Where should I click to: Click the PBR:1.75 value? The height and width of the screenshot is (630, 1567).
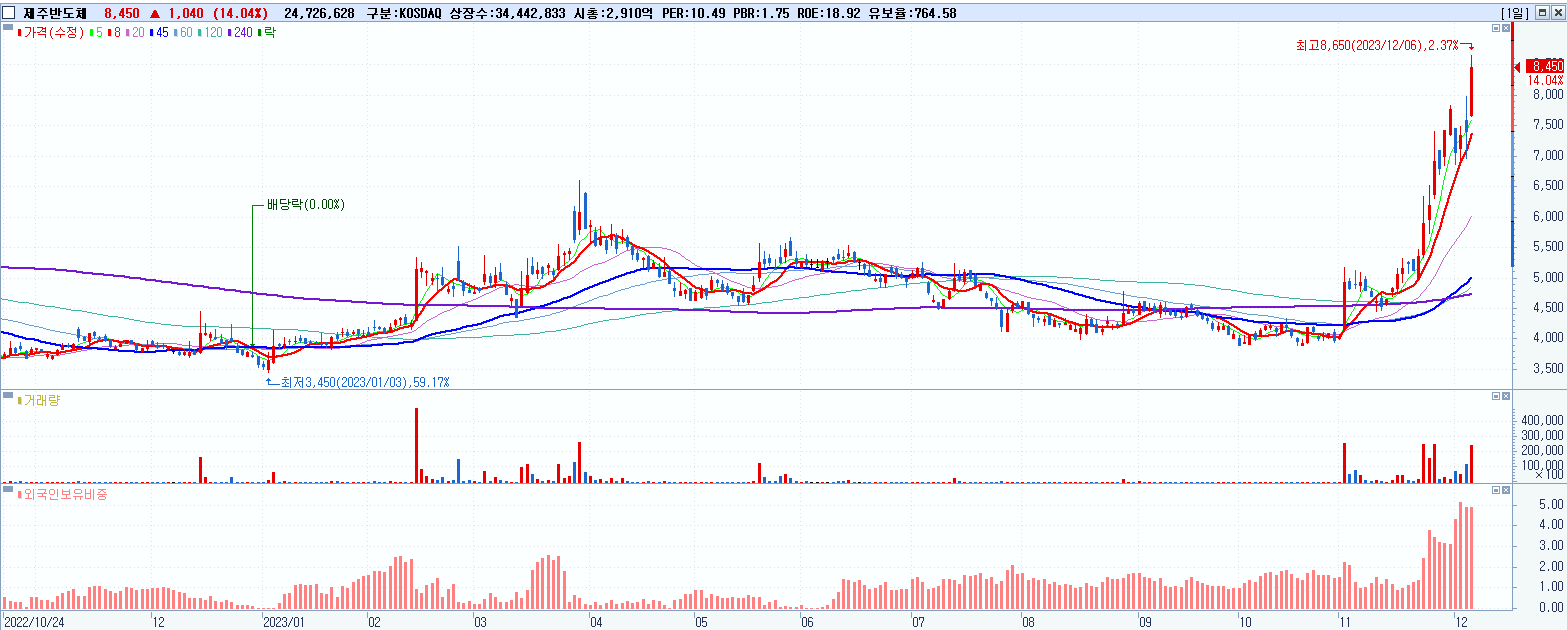[759, 13]
